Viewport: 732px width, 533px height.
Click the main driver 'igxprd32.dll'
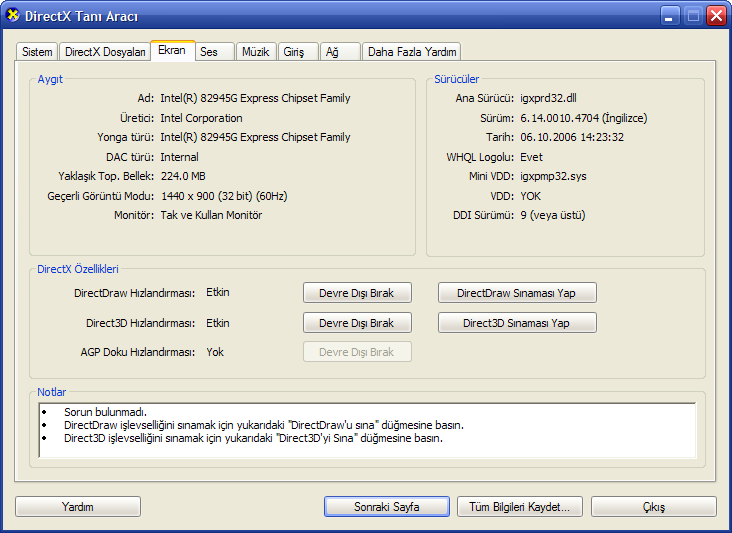tap(549, 98)
